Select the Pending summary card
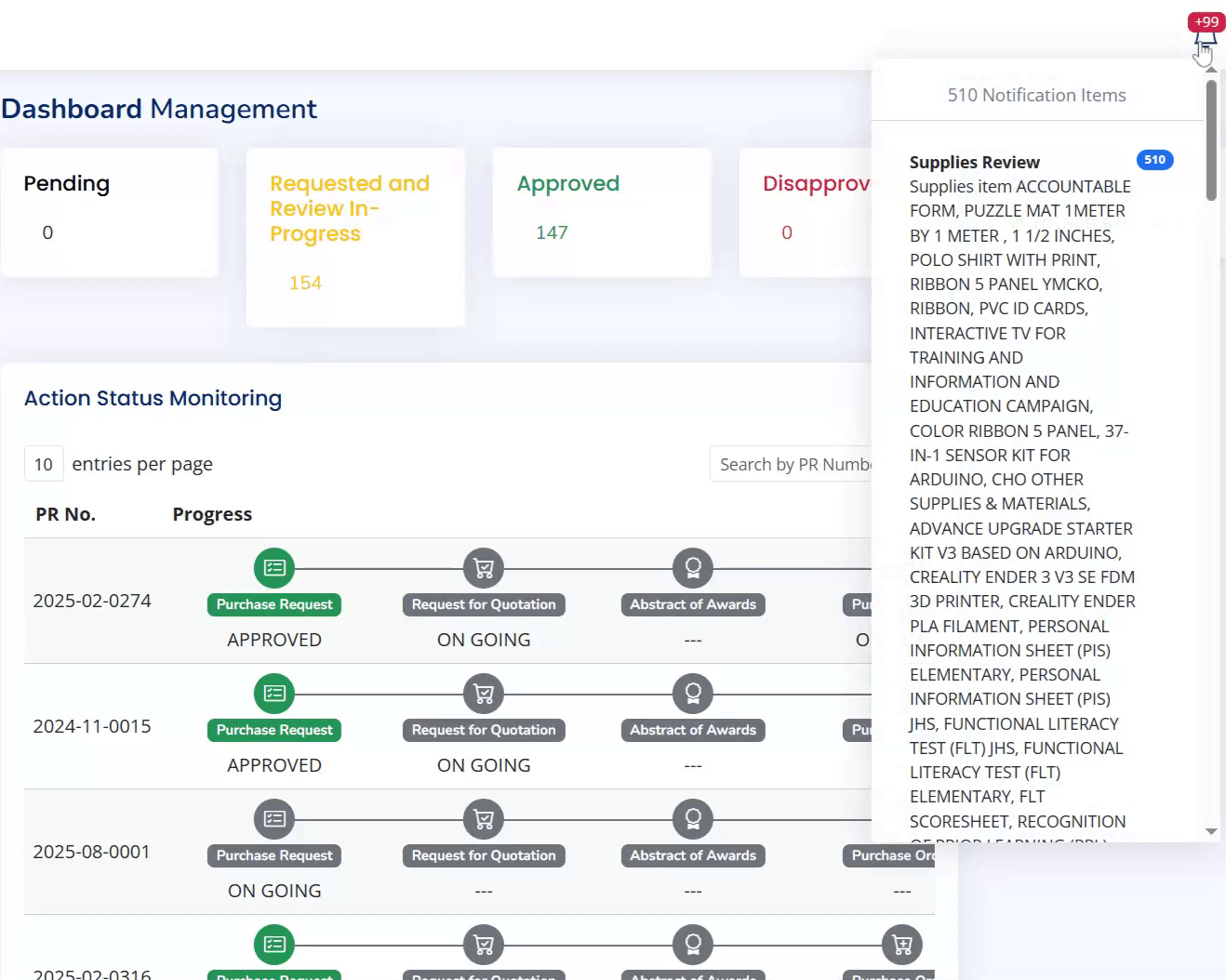The width and height of the screenshot is (1226, 980). tap(110, 212)
